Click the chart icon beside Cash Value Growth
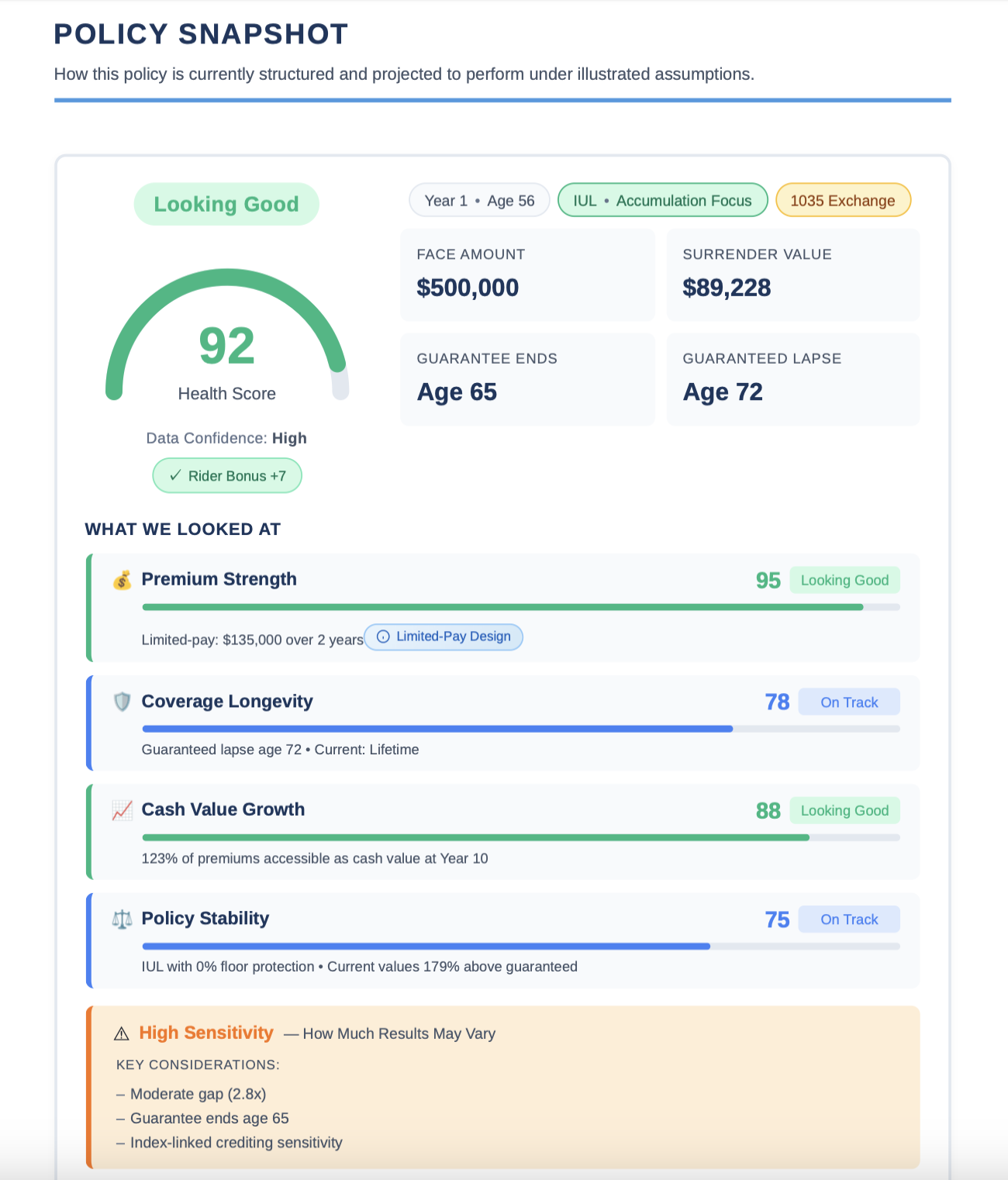1008x1180 pixels. tap(122, 810)
